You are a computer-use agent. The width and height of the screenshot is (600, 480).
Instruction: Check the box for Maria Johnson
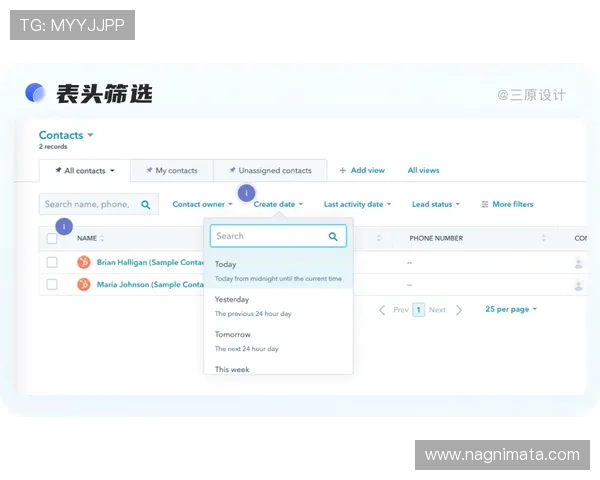coord(52,284)
